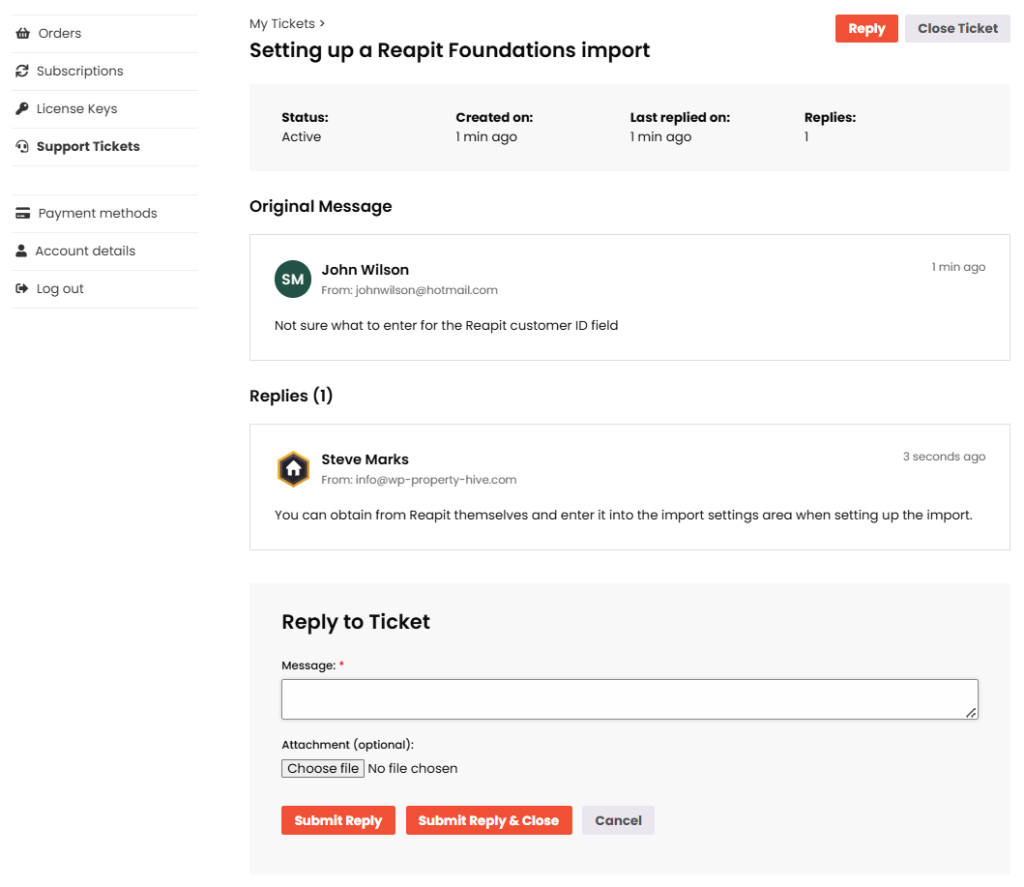
Task: Click the '3 seconds ago' timestamp
Action: tap(944, 457)
